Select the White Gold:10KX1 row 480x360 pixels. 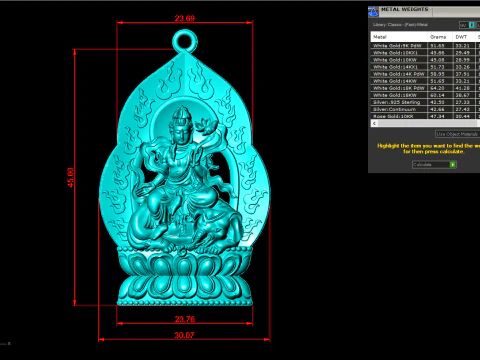coord(425,53)
